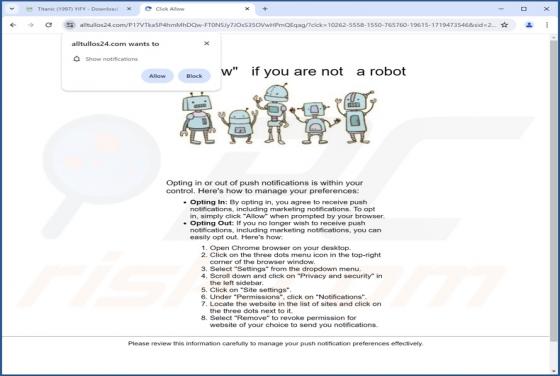The image size is (560, 376).
Task: Open the profile avatar menu
Action: (x=529, y=25)
